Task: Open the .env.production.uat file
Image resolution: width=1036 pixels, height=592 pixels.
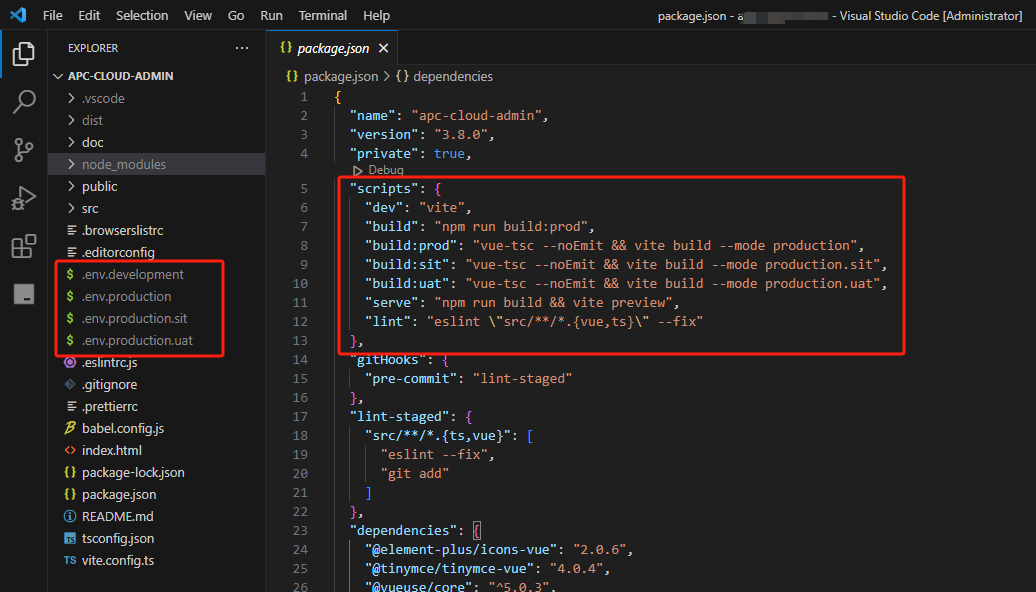Action: pos(138,340)
